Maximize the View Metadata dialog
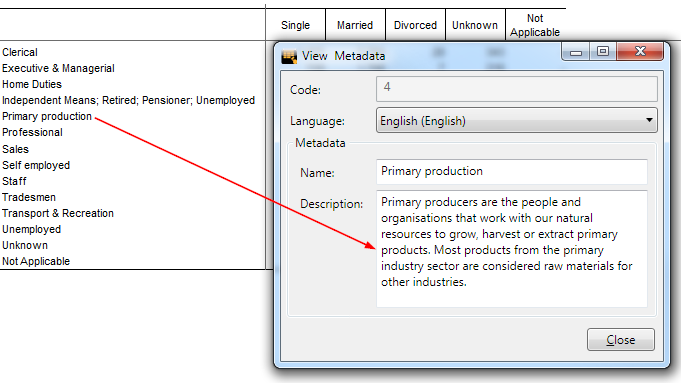The width and height of the screenshot is (681, 383). 603,52
